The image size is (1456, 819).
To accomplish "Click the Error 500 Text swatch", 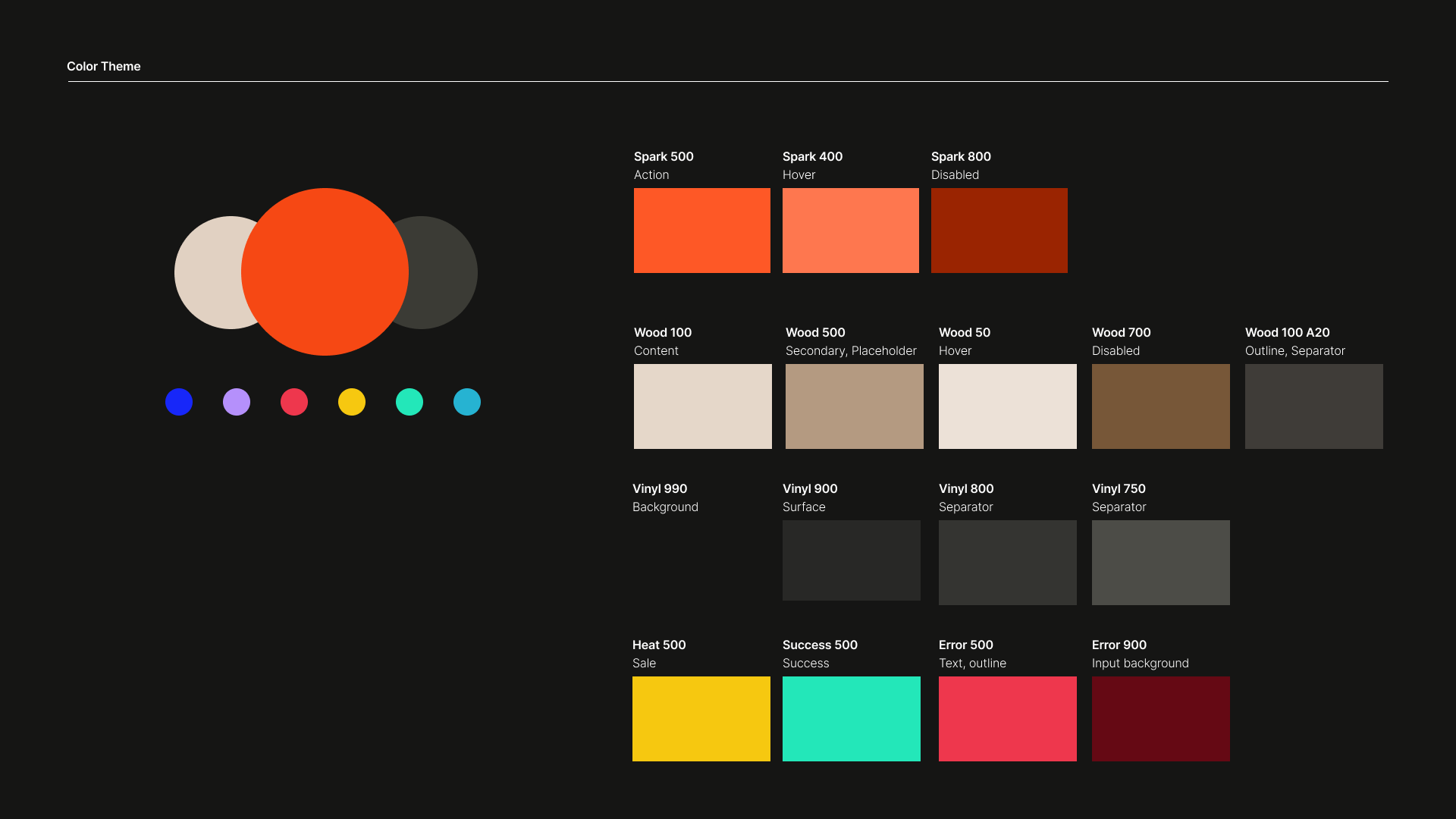I will pyautogui.click(x=1007, y=718).
